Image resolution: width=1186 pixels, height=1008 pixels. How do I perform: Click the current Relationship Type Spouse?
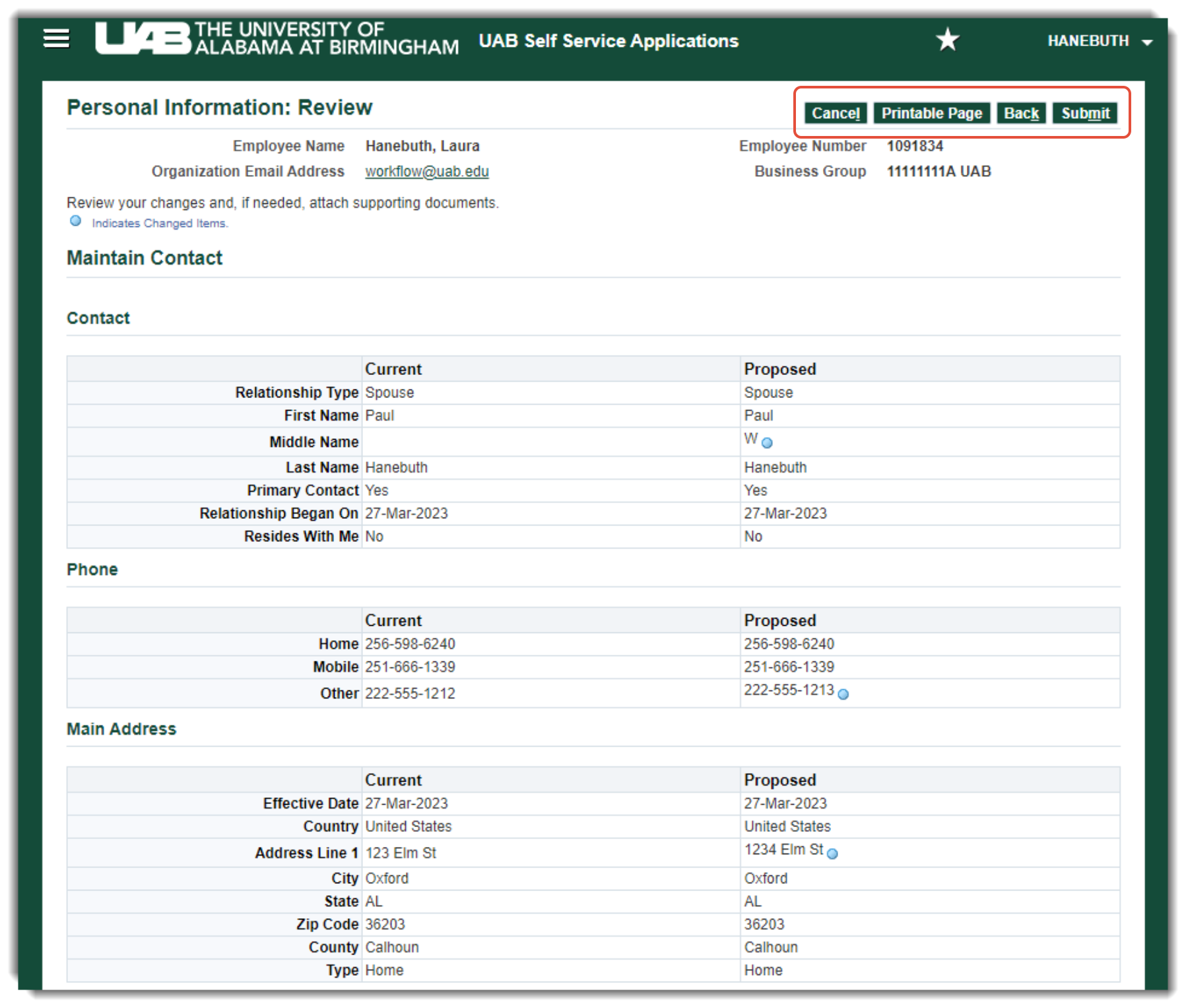(x=389, y=393)
